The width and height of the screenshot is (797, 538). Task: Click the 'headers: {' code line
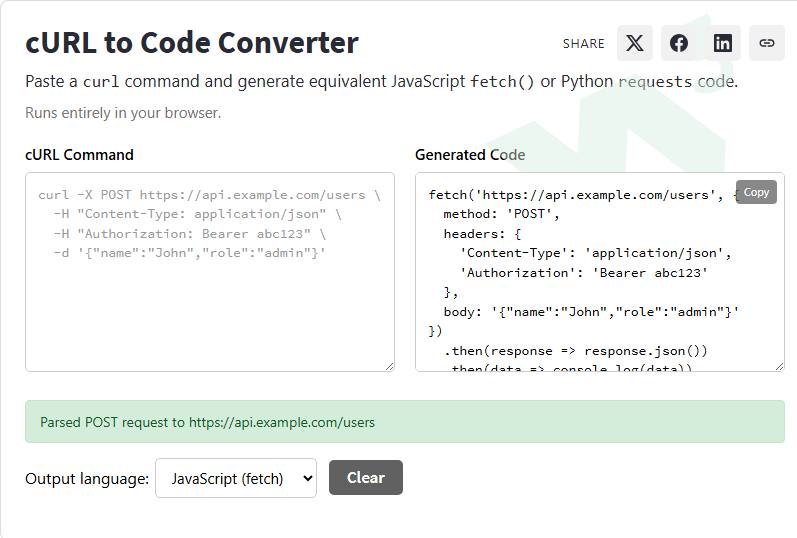(482, 234)
